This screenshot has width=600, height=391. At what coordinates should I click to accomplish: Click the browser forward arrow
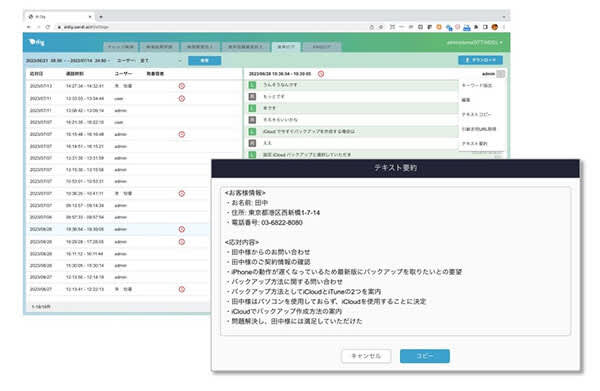pos(38,27)
